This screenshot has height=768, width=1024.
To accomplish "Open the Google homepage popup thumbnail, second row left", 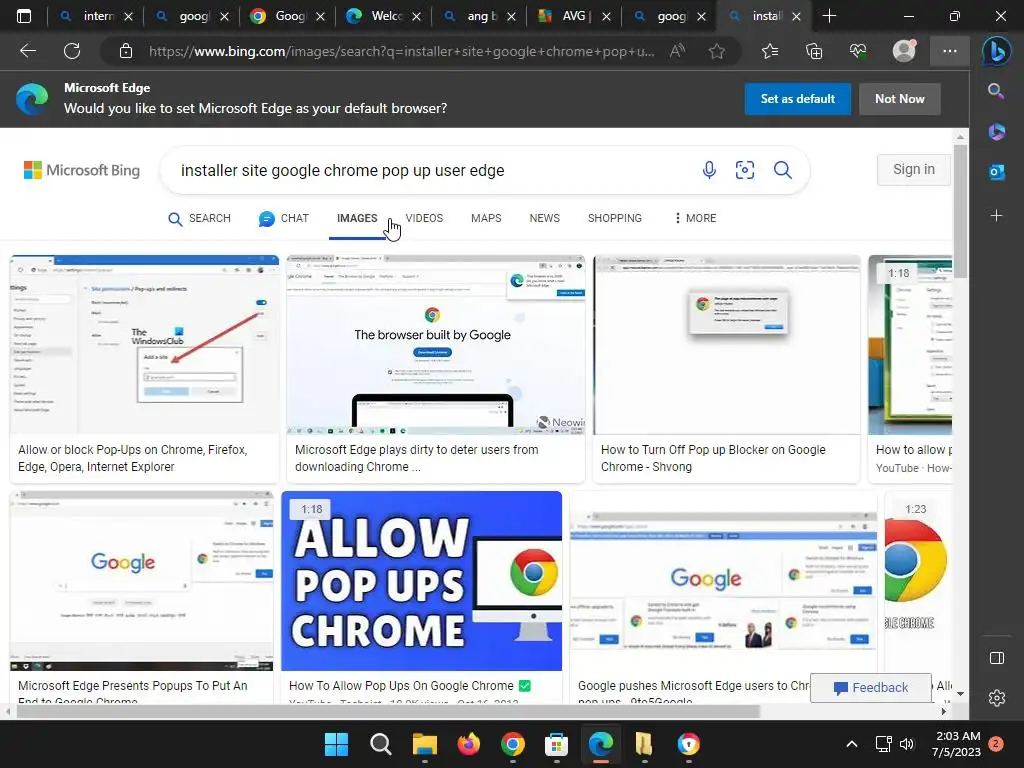I will (142, 581).
